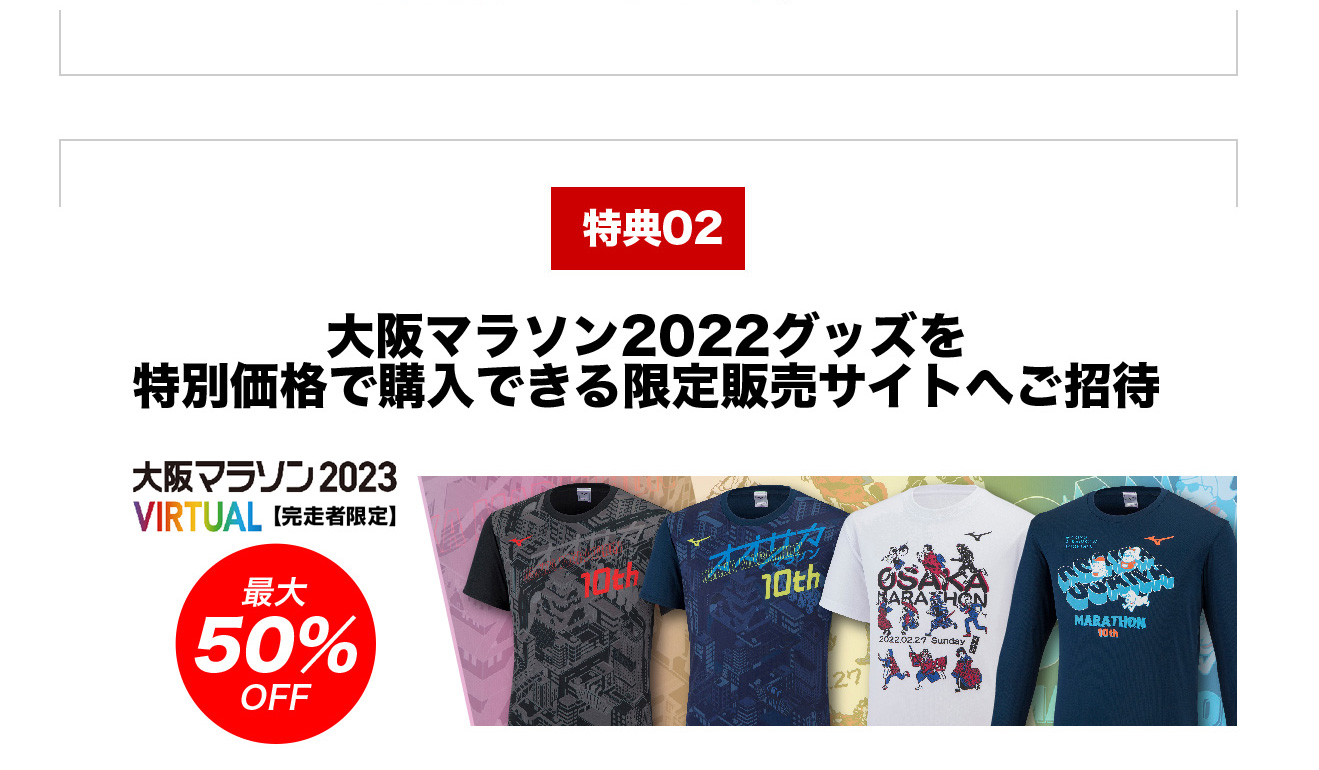Open the 大阪マラソン2023 logo
1319x770 pixels.
click(265, 477)
